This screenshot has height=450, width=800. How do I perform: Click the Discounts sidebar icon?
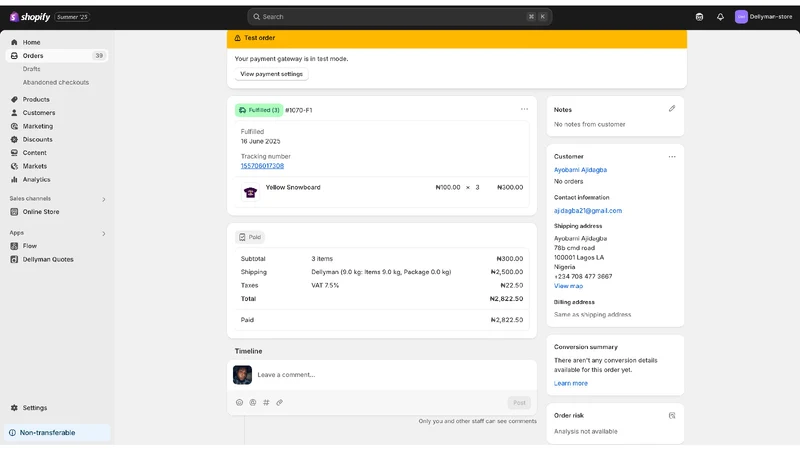pyautogui.click(x=14, y=139)
